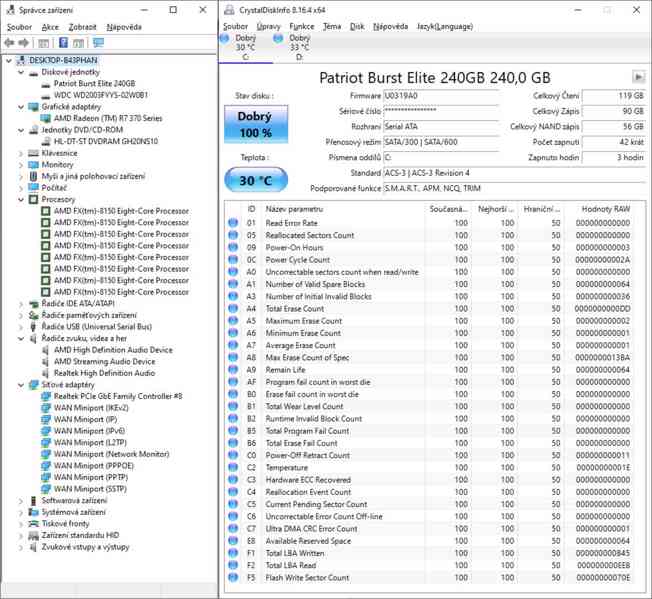Click the Dobrý 100 % health status button
This screenshot has width=652, height=599.
[x=256, y=124]
